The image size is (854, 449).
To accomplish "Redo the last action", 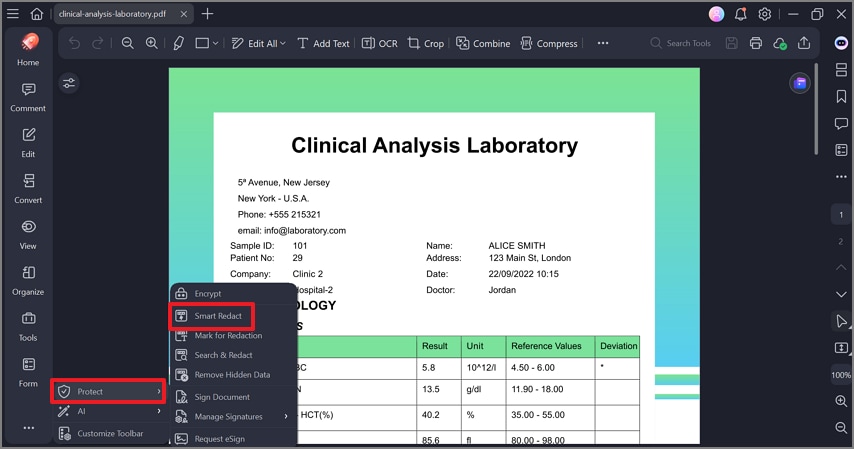I will 97,44.
